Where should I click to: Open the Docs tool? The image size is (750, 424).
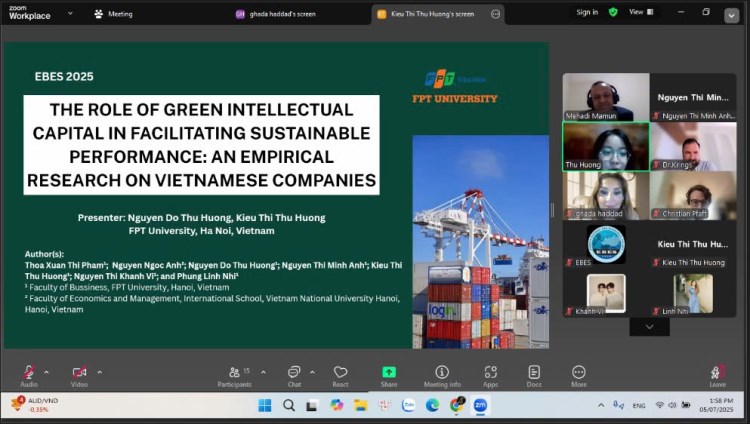(x=534, y=376)
